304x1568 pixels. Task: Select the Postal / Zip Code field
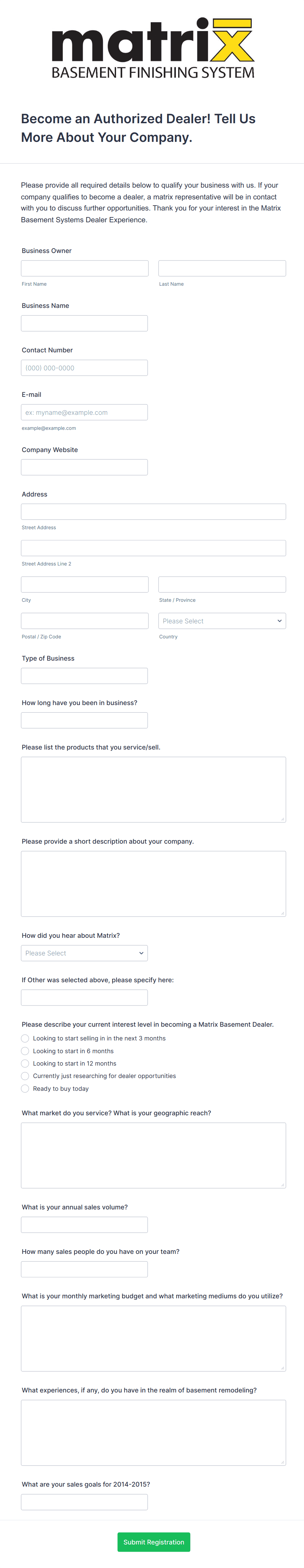pos(84,620)
